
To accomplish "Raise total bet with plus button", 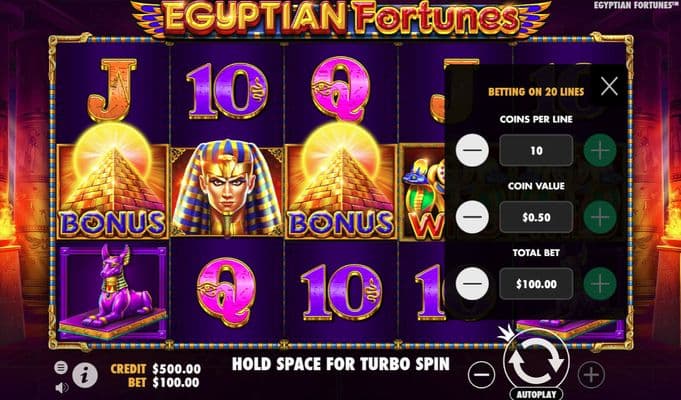I will pyautogui.click(x=600, y=284).
